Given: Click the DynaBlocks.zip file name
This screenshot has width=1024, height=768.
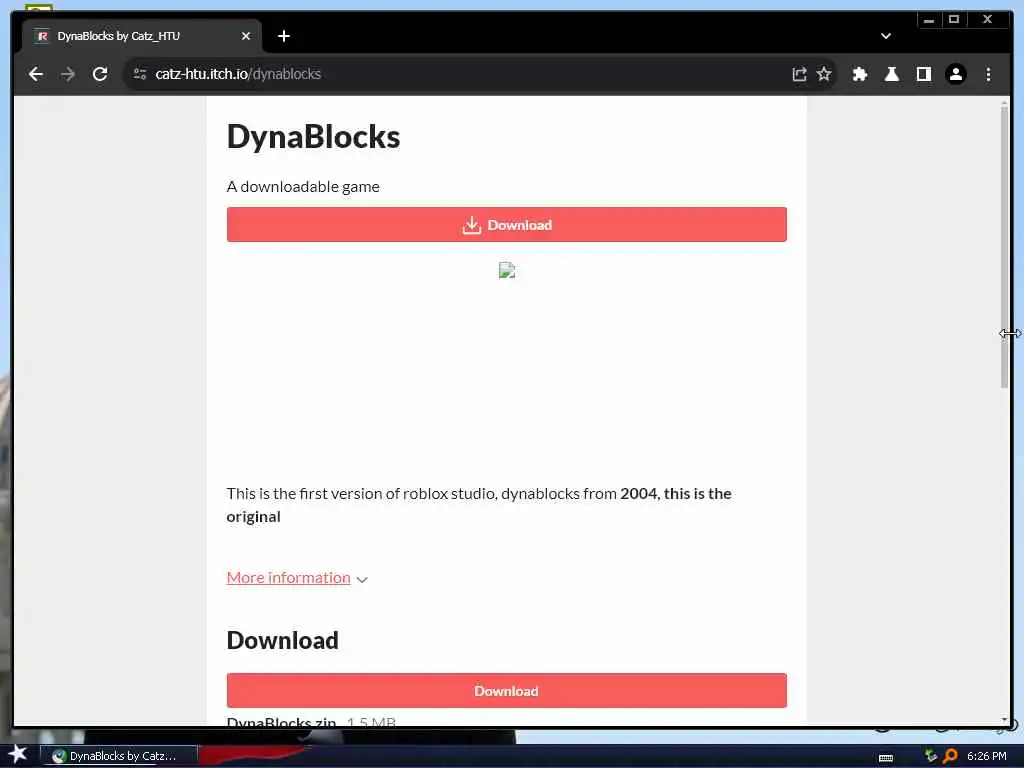Looking at the screenshot, I should (281, 722).
